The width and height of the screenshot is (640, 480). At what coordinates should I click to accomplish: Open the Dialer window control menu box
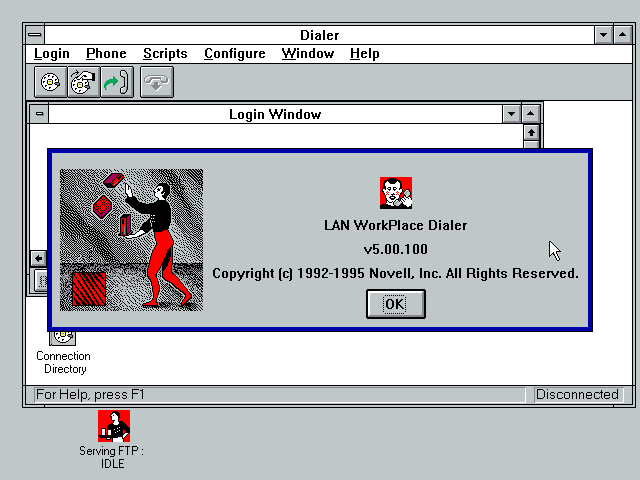click(35, 35)
